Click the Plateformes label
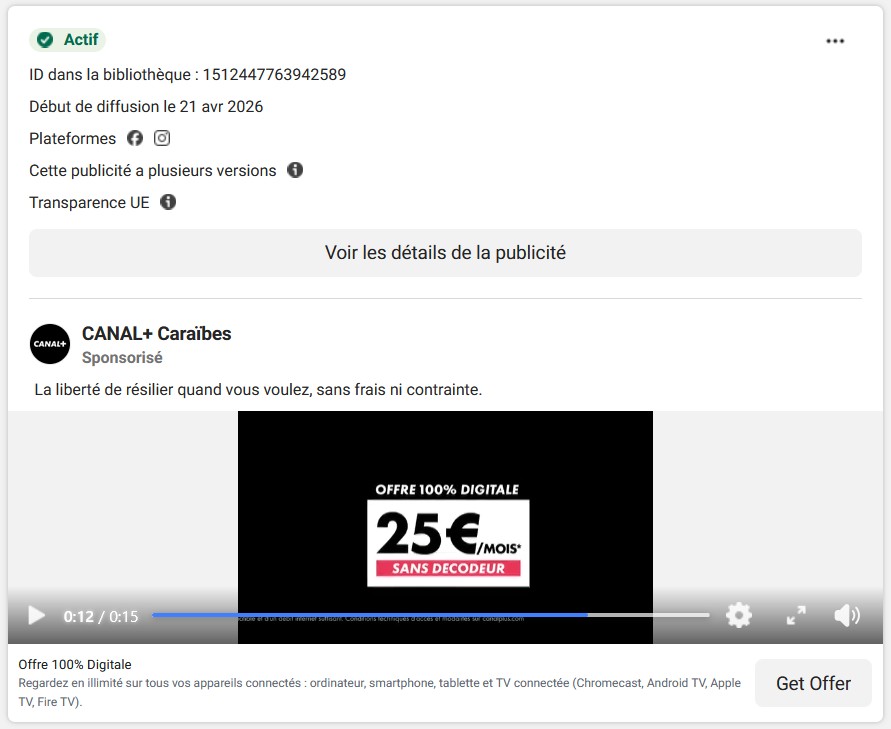Viewport: 891px width, 729px height. [x=73, y=139]
